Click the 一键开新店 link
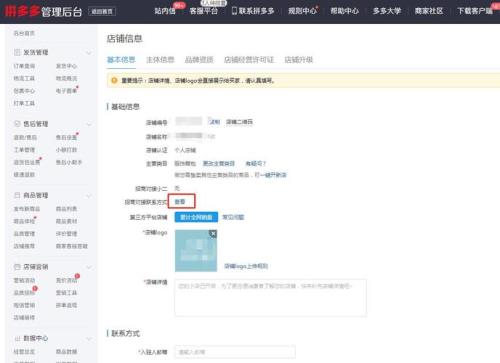Screen dimensions: 500x363 273,175
